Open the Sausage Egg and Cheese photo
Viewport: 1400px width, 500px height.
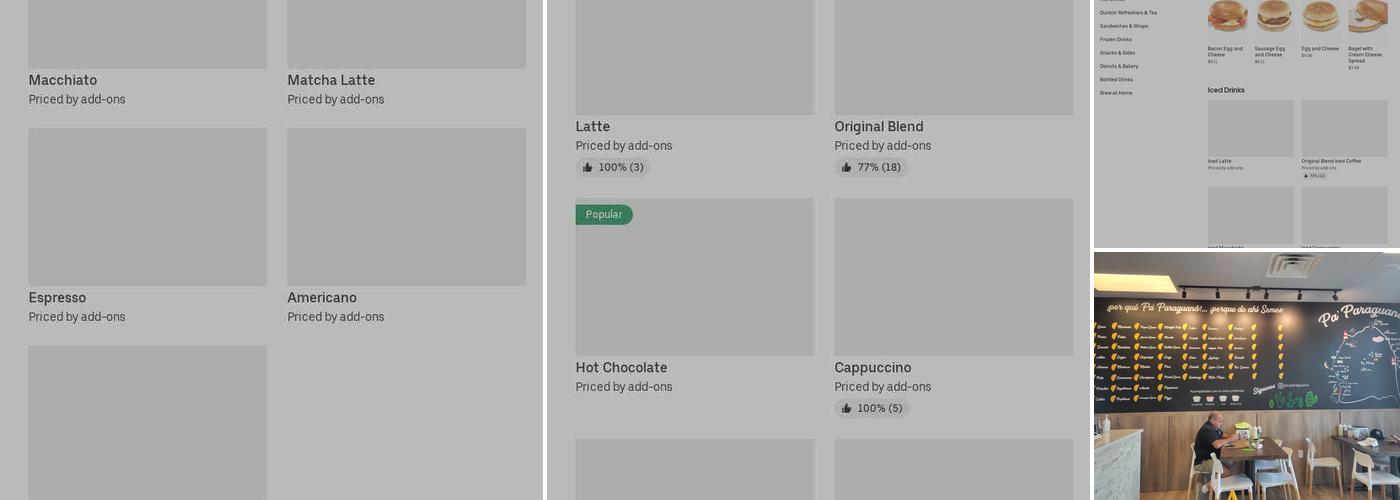click(x=1274, y=18)
